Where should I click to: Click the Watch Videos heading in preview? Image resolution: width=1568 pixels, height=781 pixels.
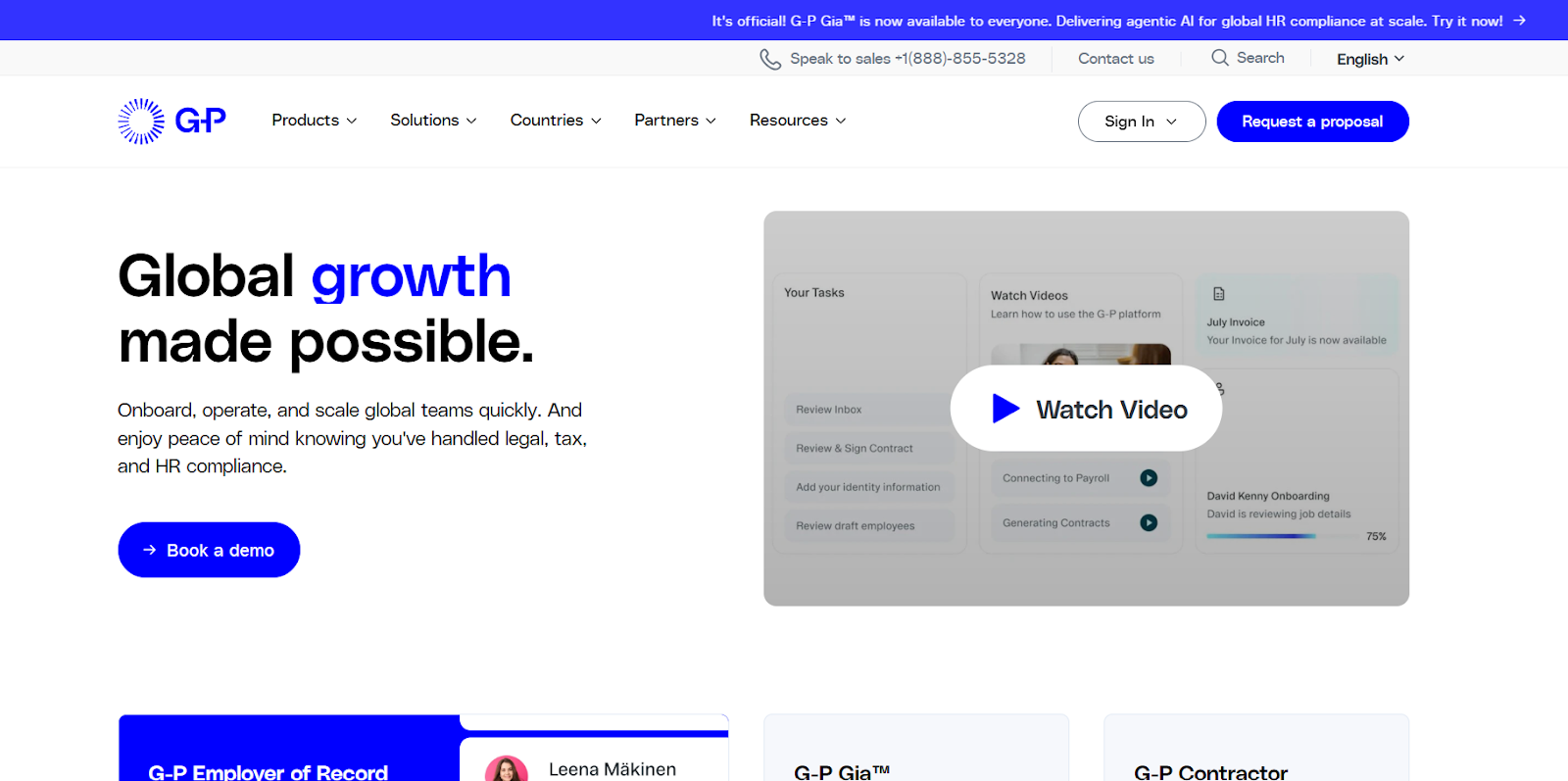coord(1029,295)
